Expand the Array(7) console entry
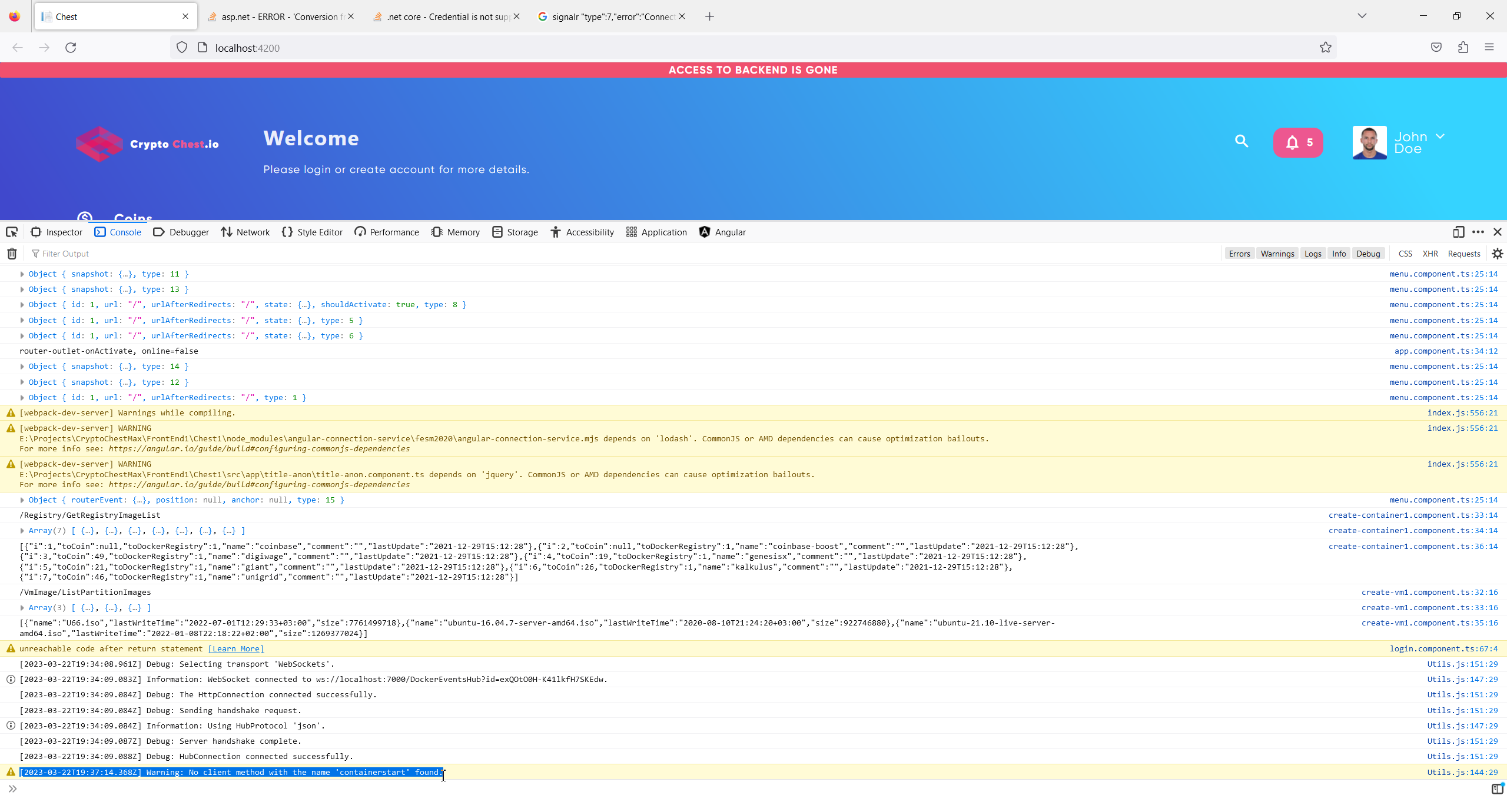This screenshot has width=1507, height=812. click(x=22, y=531)
